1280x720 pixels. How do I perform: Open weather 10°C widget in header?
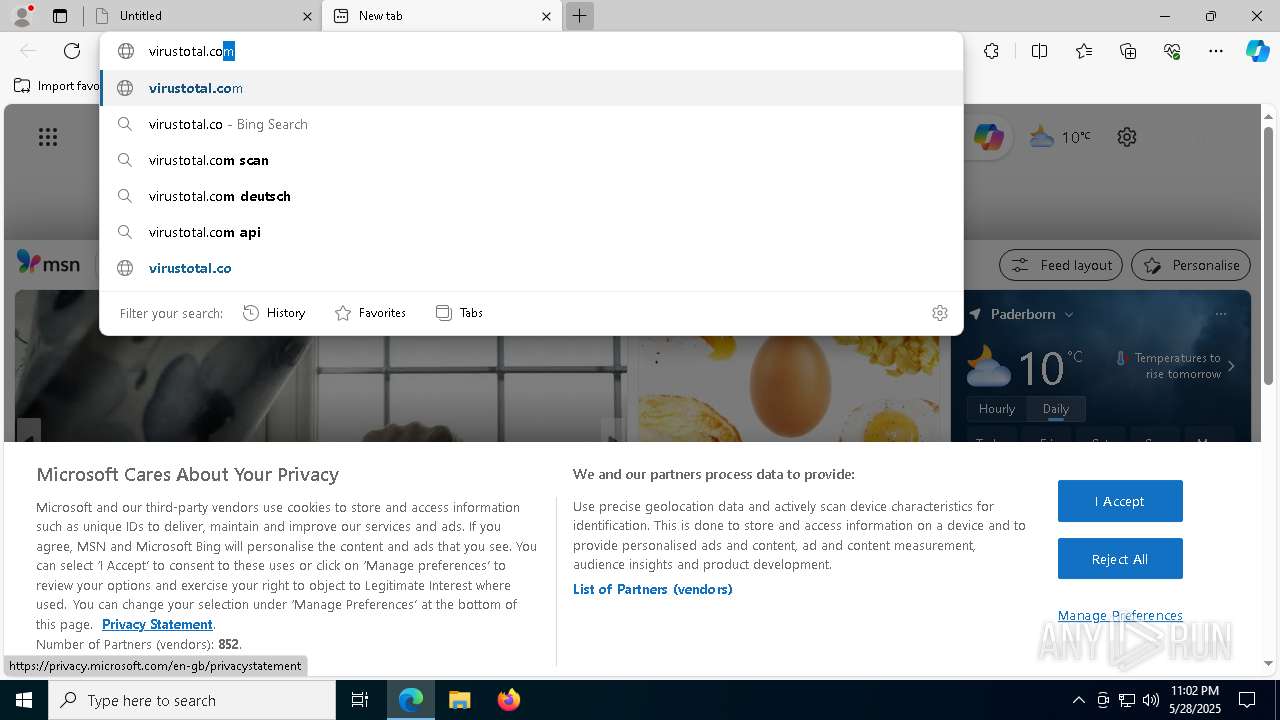pos(1060,137)
